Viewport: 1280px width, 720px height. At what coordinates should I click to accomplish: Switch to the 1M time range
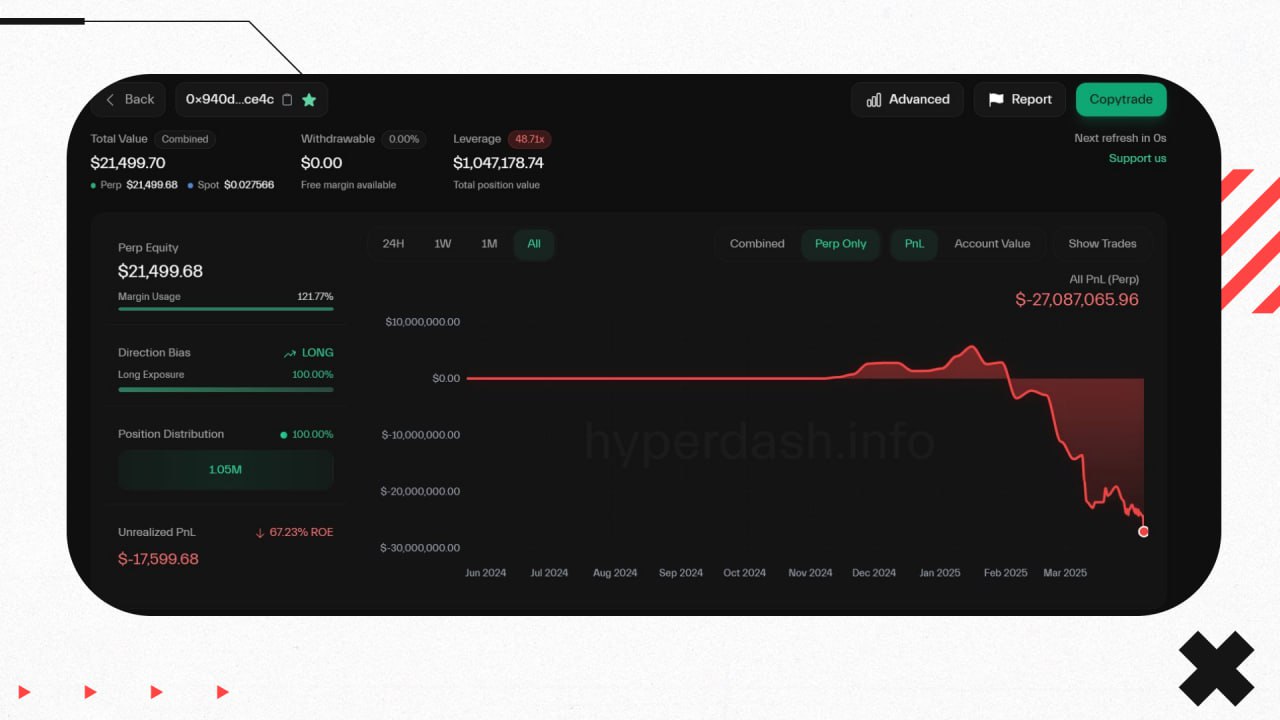pos(489,244)
